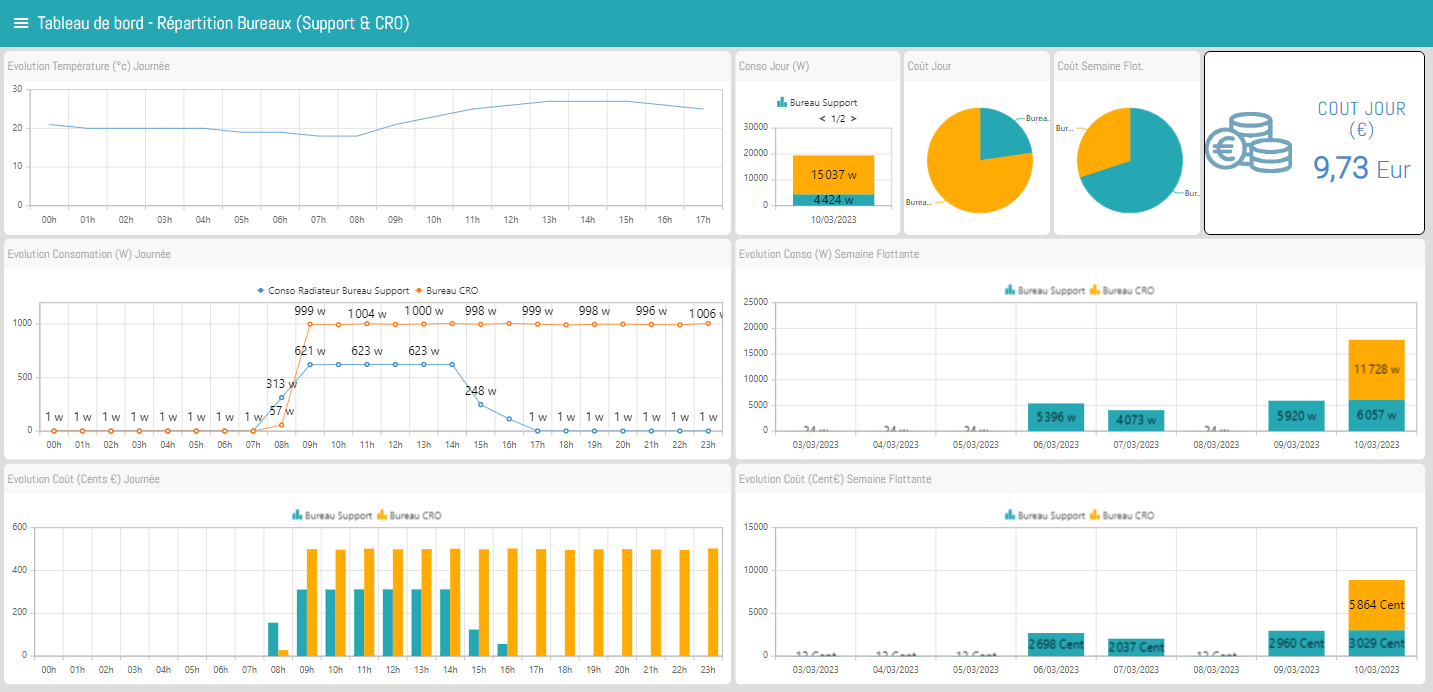This screenshot has width=1433, height=692.
Task: Click the previous page arrow in Conso Jour panel
Action: point(821,118)
